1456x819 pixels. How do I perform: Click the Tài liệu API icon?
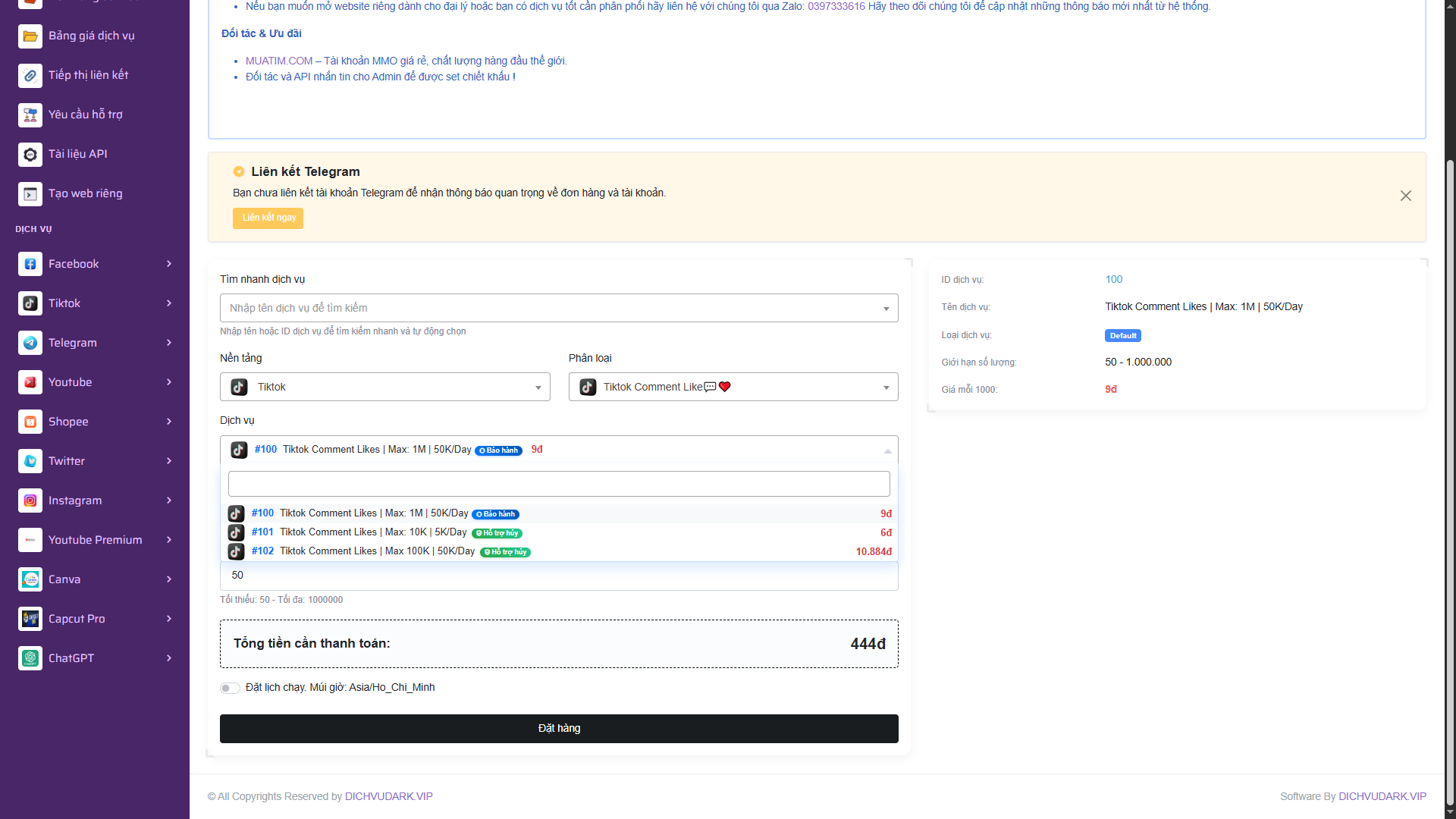(x=30, y=155)
